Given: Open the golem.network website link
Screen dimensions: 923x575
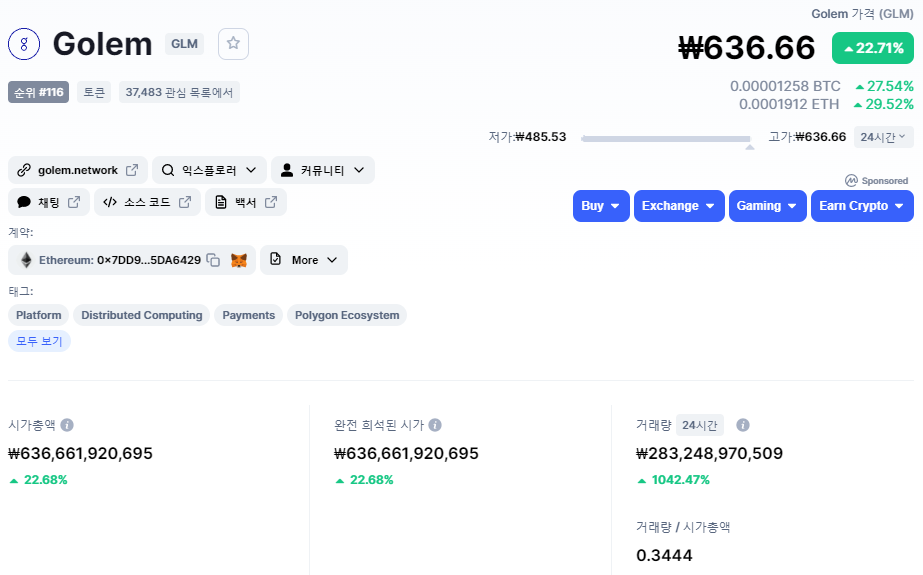Looking at the screenshot, I should point(78,170).
